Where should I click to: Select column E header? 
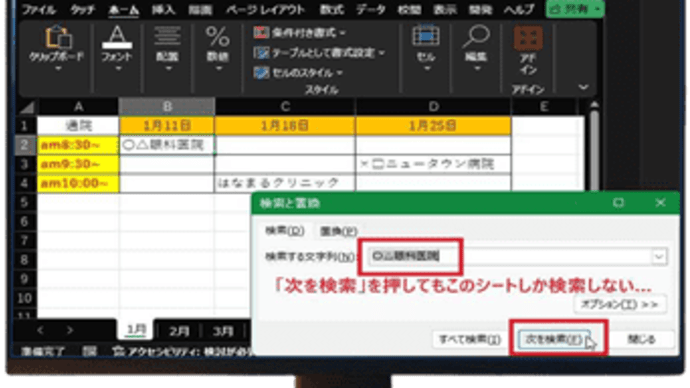pos(544,107)
